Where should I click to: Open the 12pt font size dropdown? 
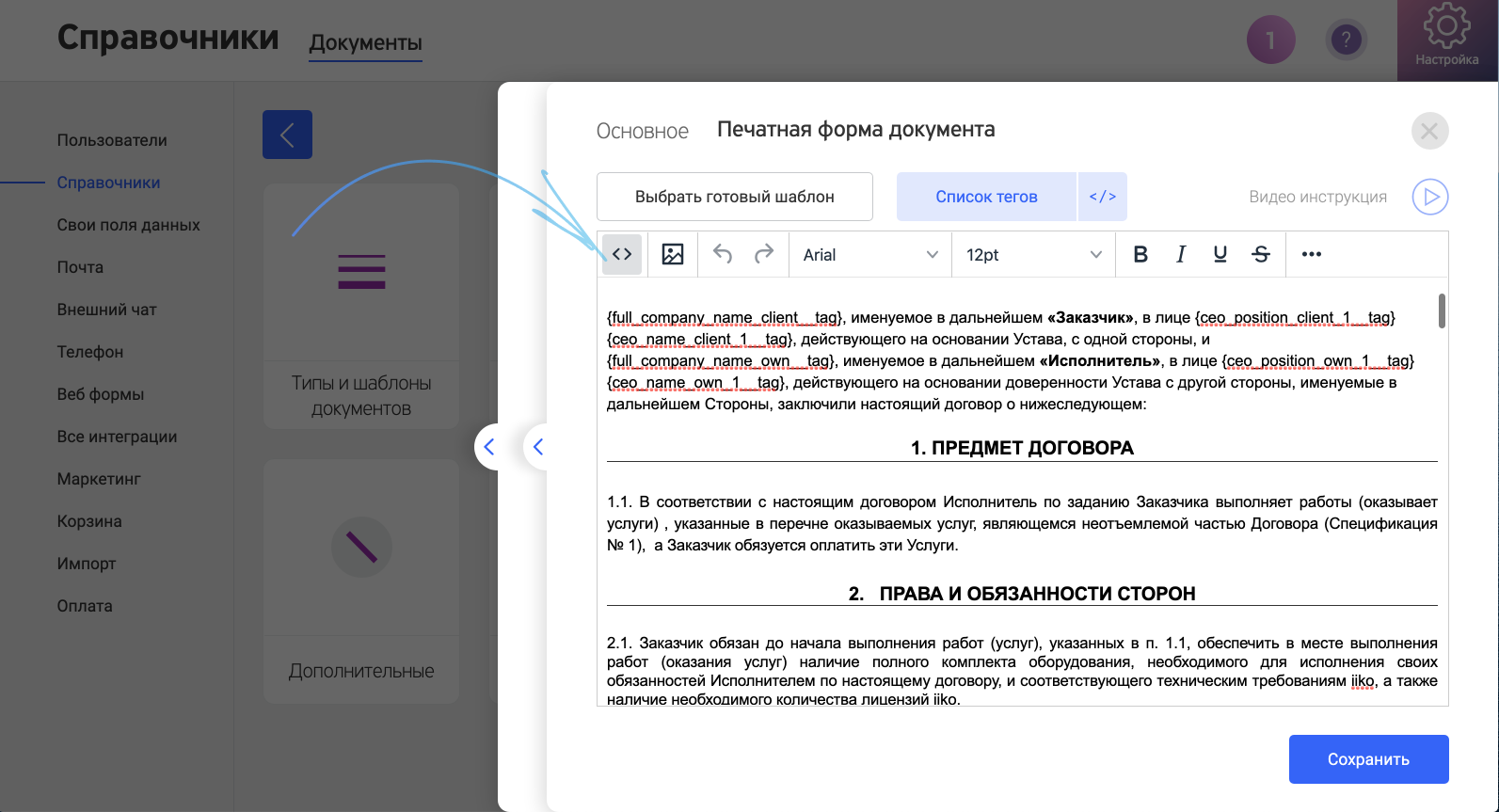pyautogui.click(x=1033, y=255)
